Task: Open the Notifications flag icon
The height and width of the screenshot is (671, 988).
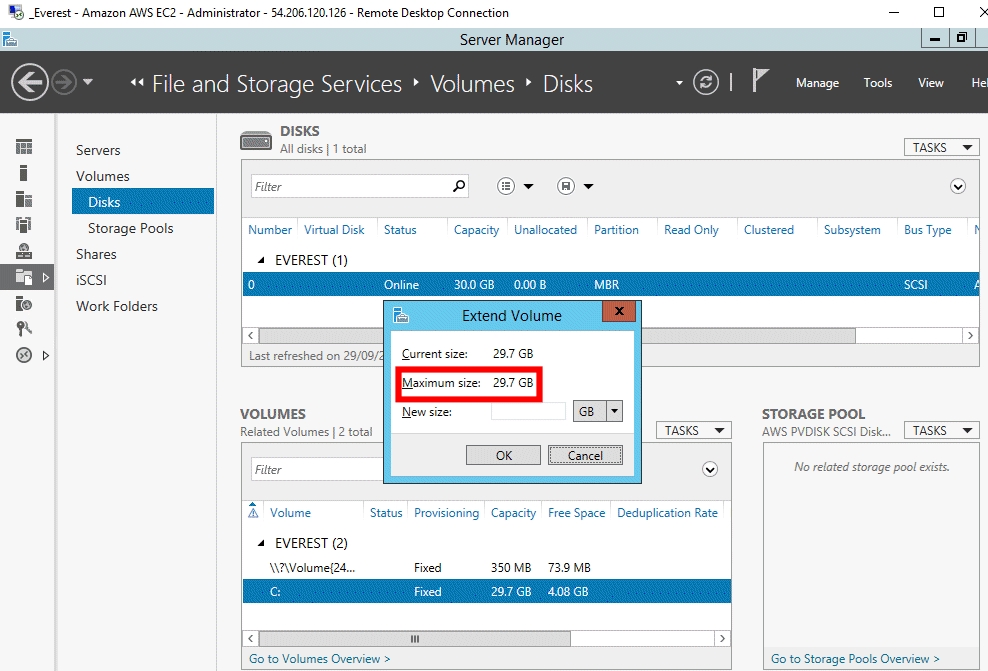Action: [x=760, y=81]
